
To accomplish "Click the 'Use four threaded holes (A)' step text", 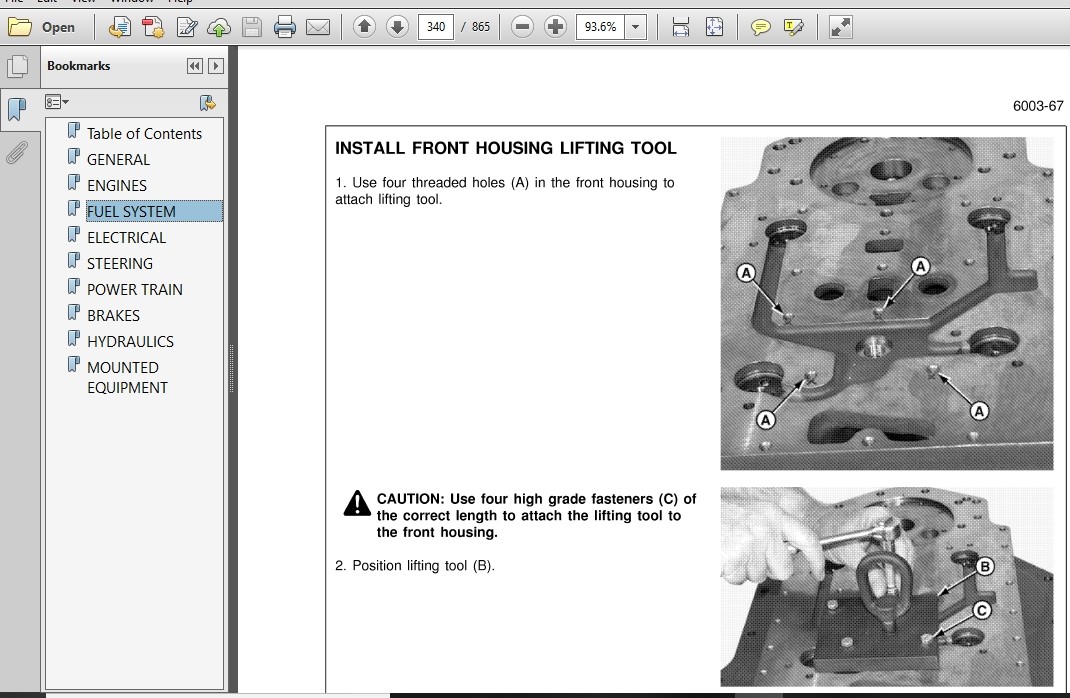I will pos(505,191).
